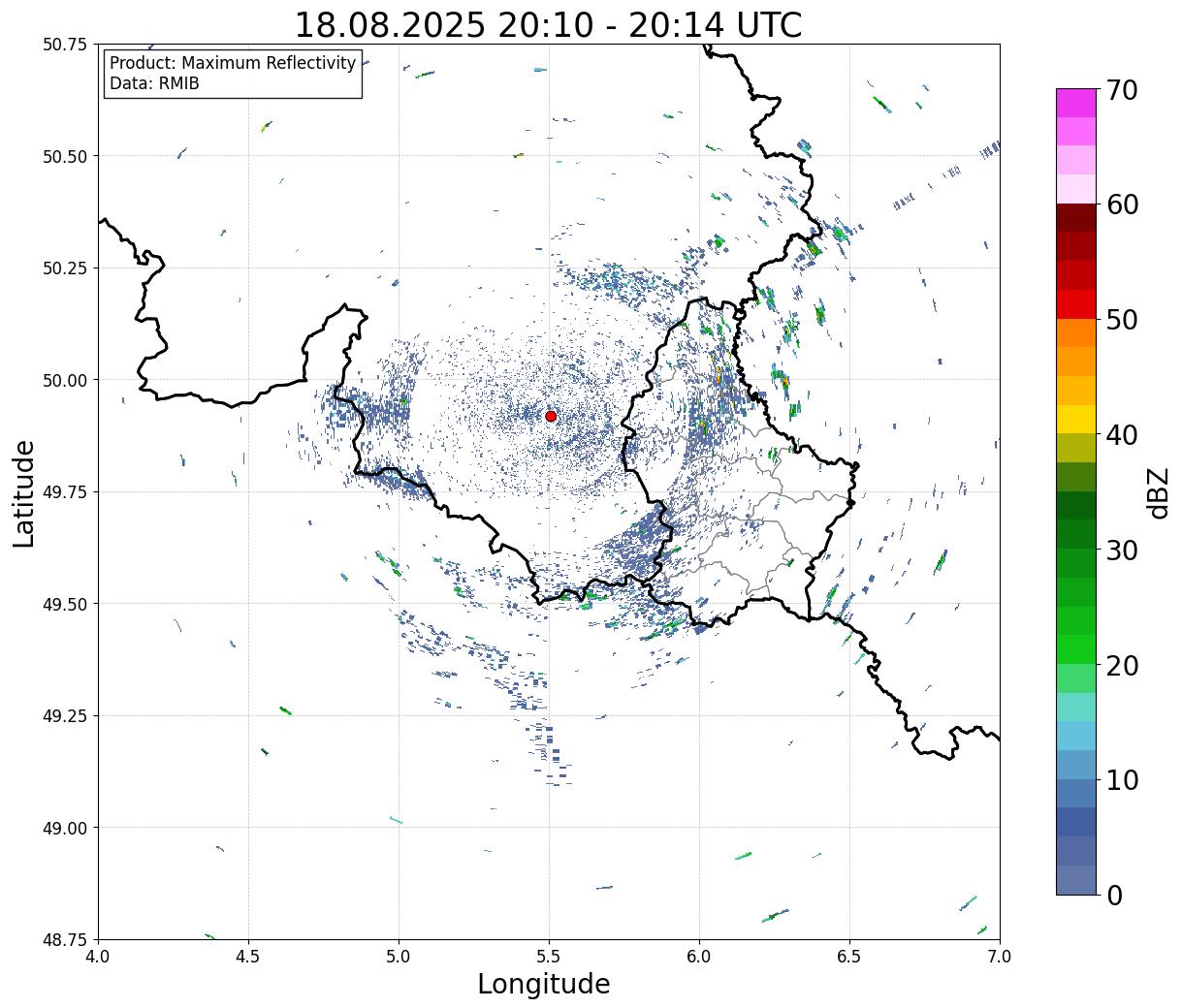Viewport: 1182px width, 1008px height.
Task: Click the grey-blue swatch at colorbar bottom
Action: (x=1076, y=879)
